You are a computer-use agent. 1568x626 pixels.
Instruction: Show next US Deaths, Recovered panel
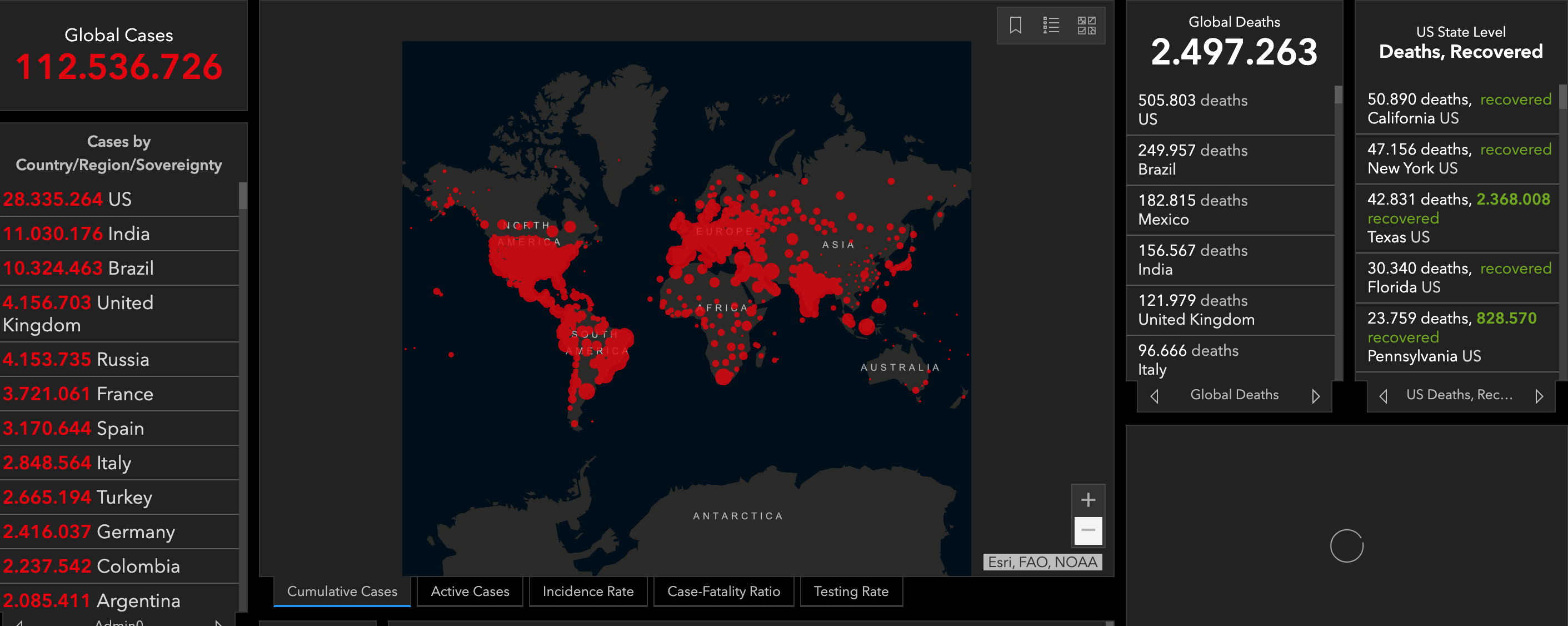click(1539, 396)
